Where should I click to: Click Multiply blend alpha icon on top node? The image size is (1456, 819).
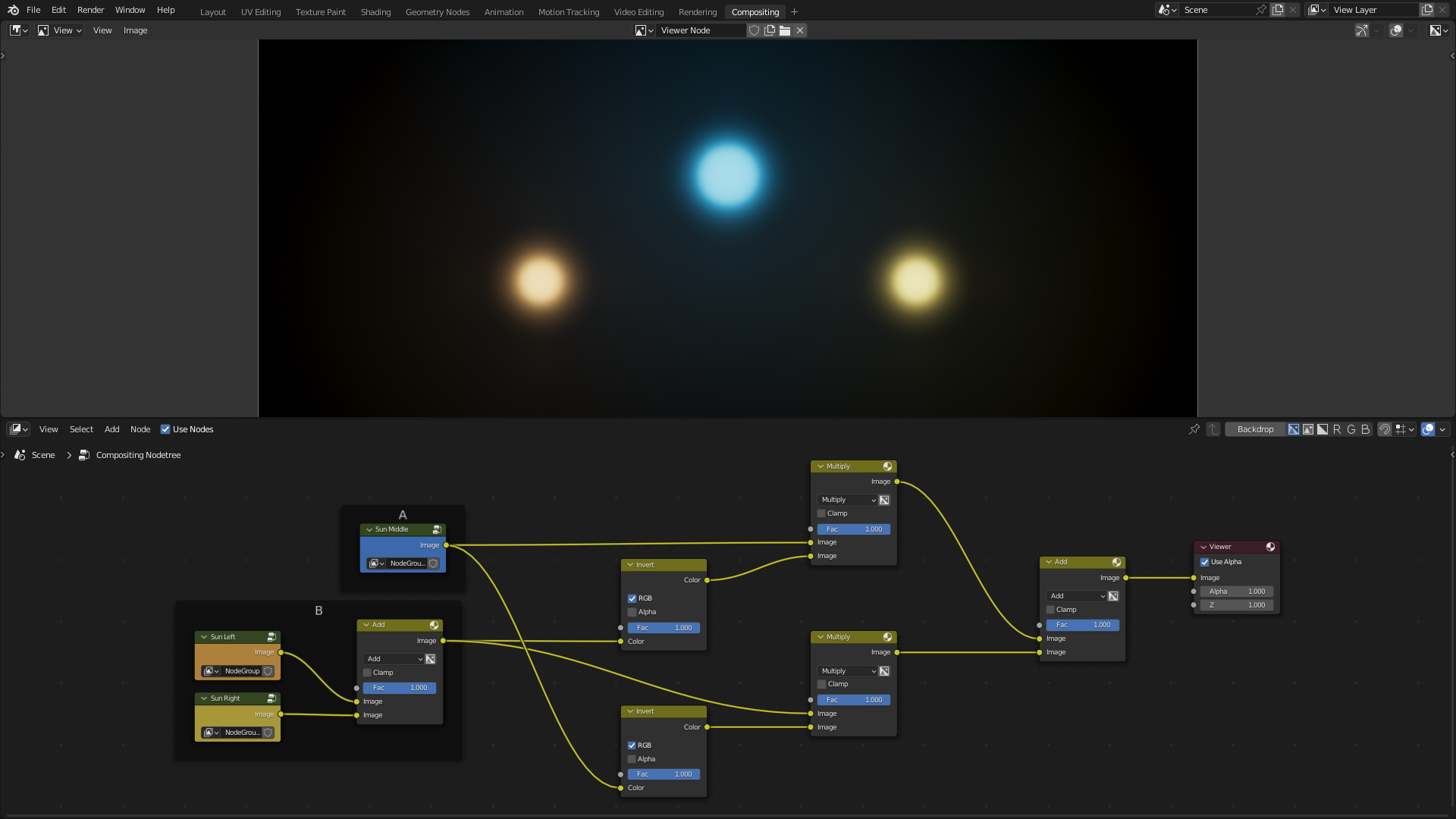884,500
